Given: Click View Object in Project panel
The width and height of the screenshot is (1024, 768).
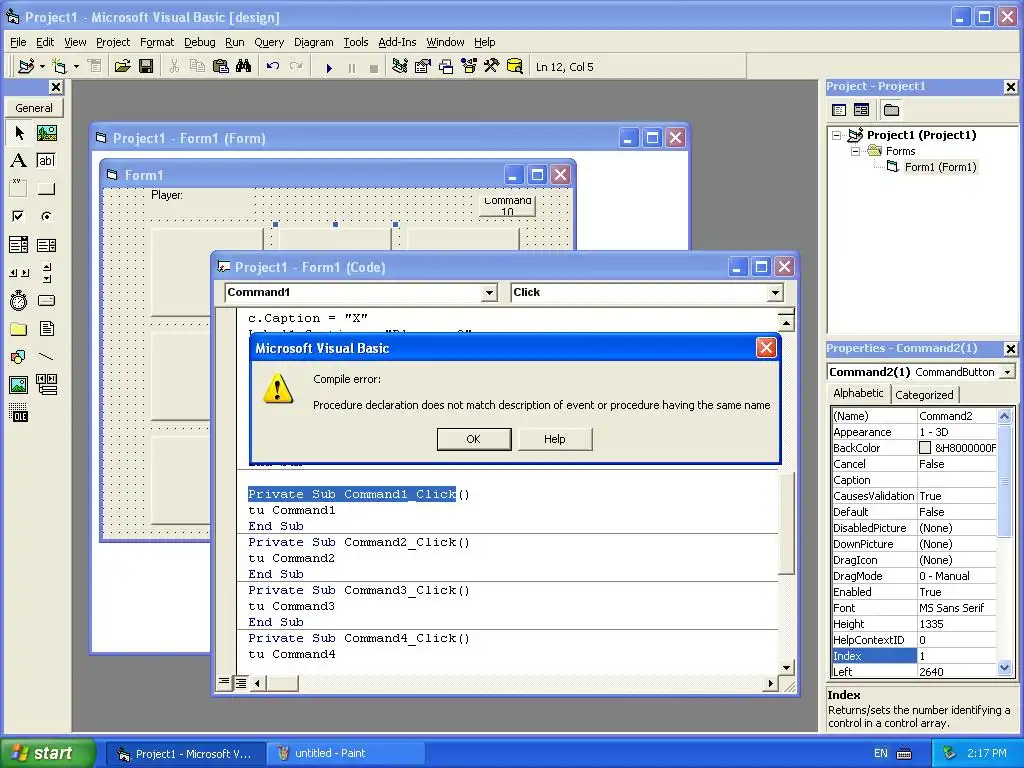Looking at the screenshot, I should (861, 110).
